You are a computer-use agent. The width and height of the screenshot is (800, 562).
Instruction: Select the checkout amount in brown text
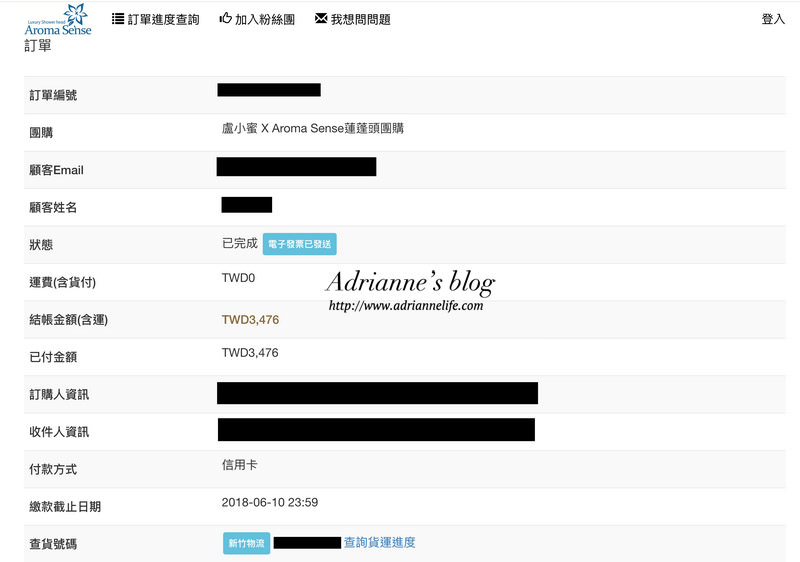(251, 320)
